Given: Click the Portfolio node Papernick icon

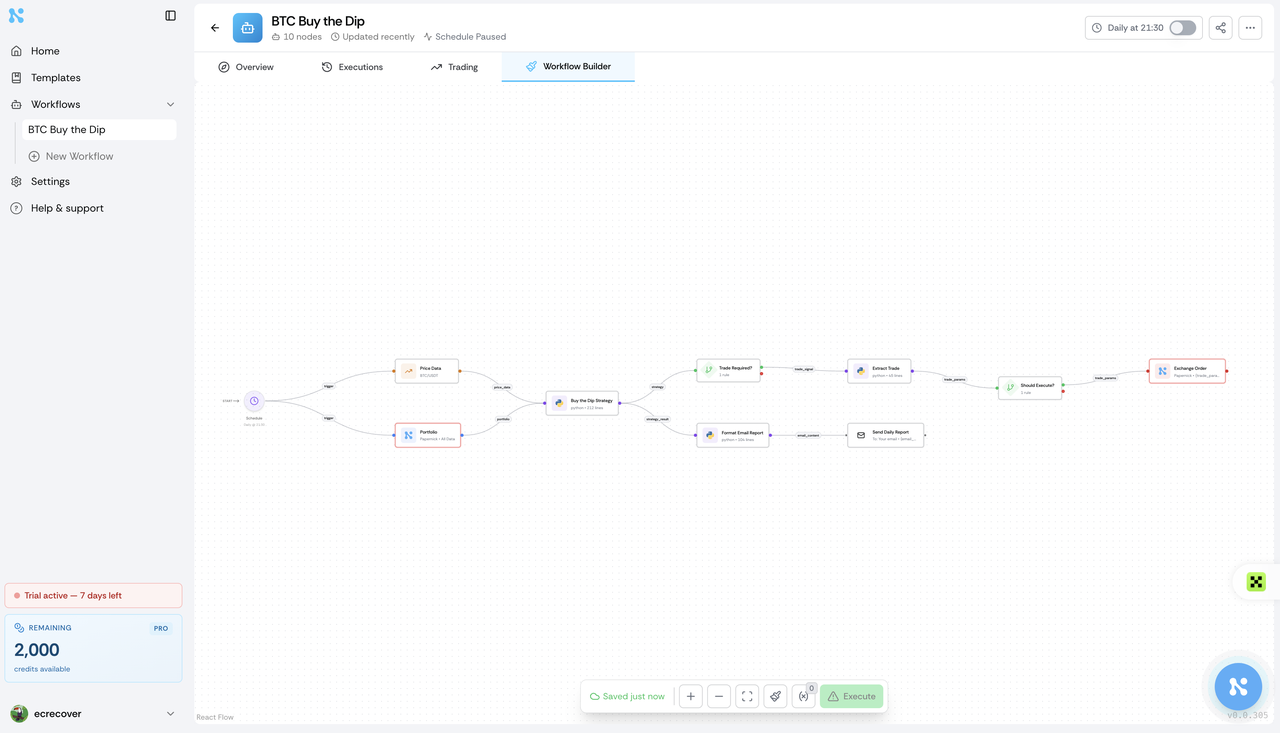Looking at the screenshot, I should [408, 435].
